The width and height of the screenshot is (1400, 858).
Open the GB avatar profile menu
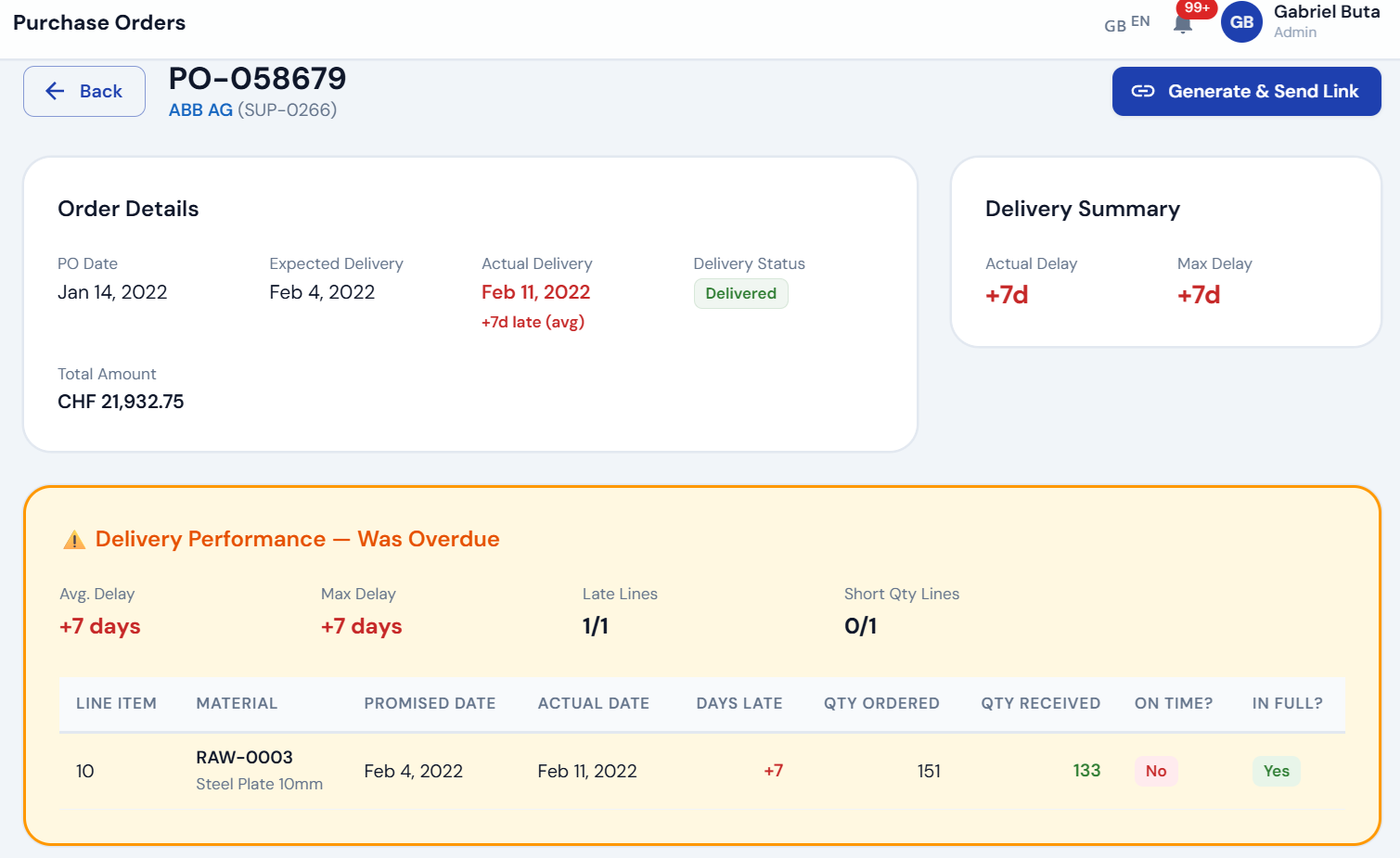(x=1241, y=22)
